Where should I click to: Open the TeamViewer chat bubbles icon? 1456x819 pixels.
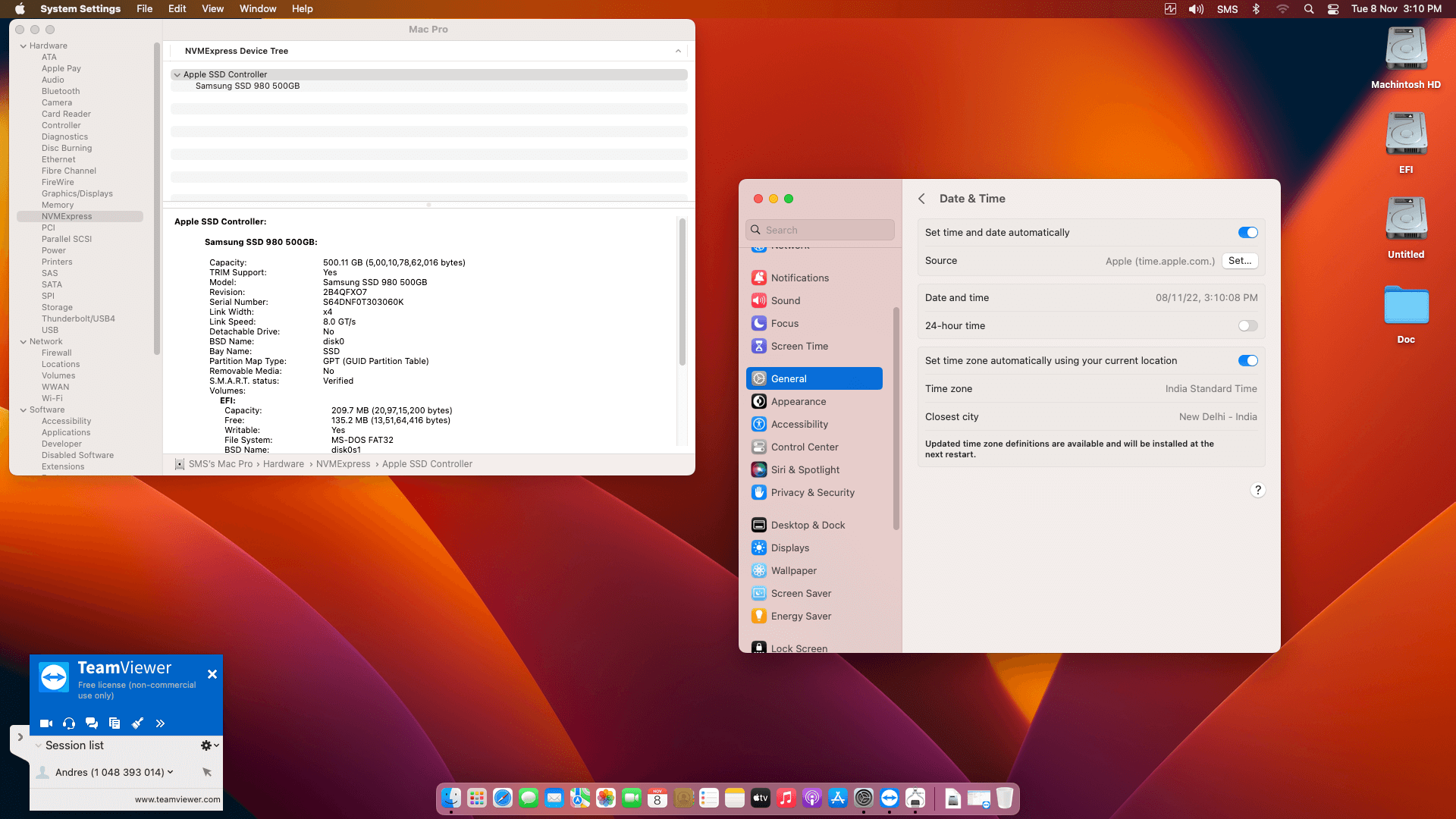(92, 723)
